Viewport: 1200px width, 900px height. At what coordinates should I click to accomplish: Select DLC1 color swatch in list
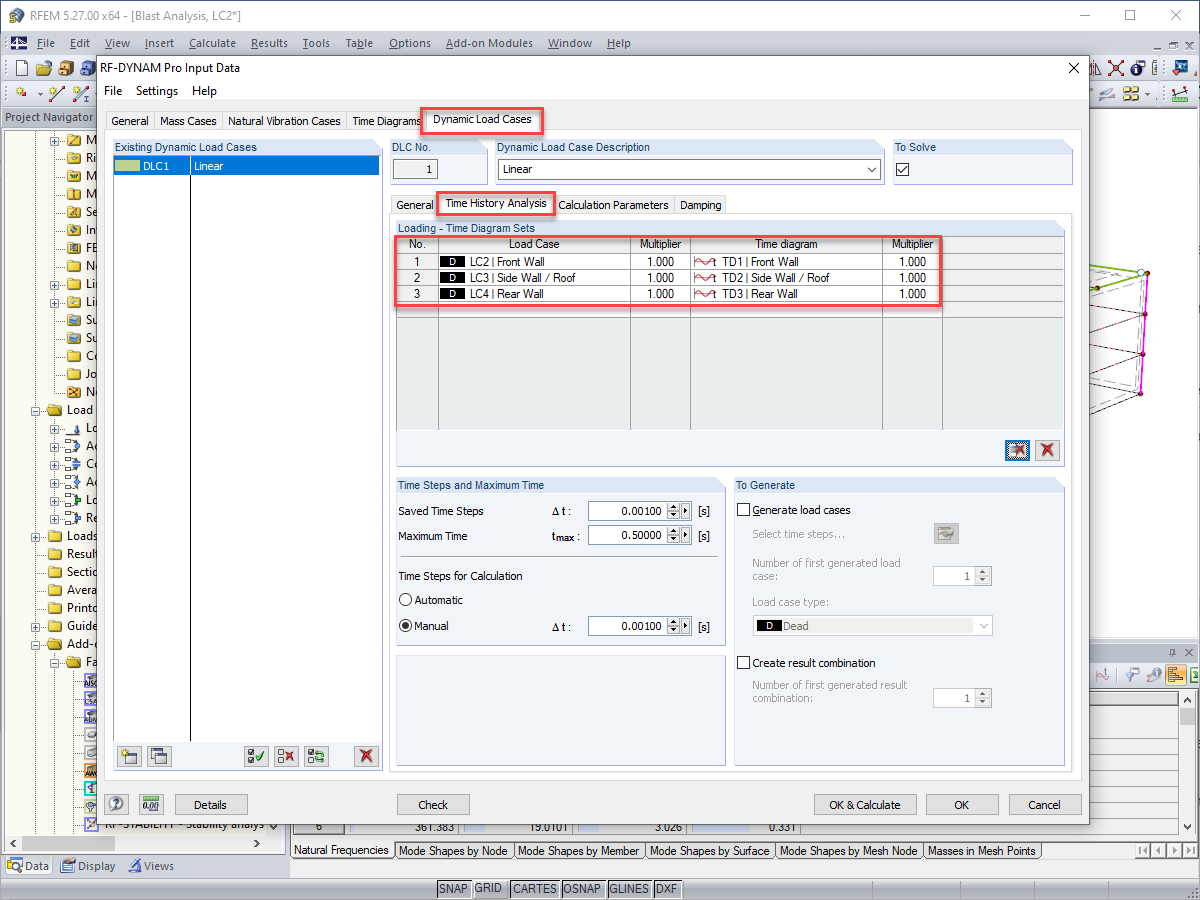(127, 166)
